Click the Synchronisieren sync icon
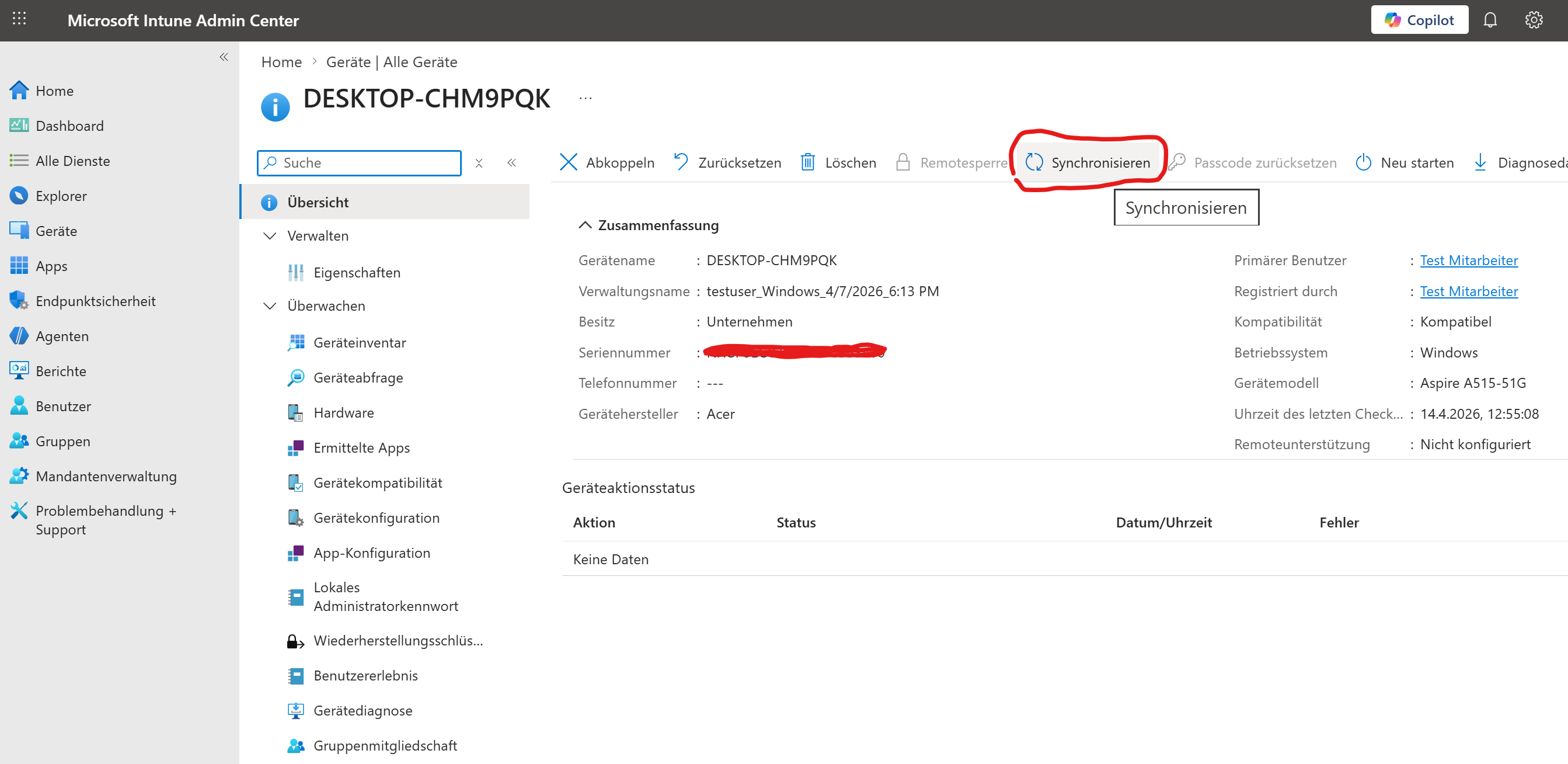The height and width of the screenshot is (764, 1568). (1034, 162)
